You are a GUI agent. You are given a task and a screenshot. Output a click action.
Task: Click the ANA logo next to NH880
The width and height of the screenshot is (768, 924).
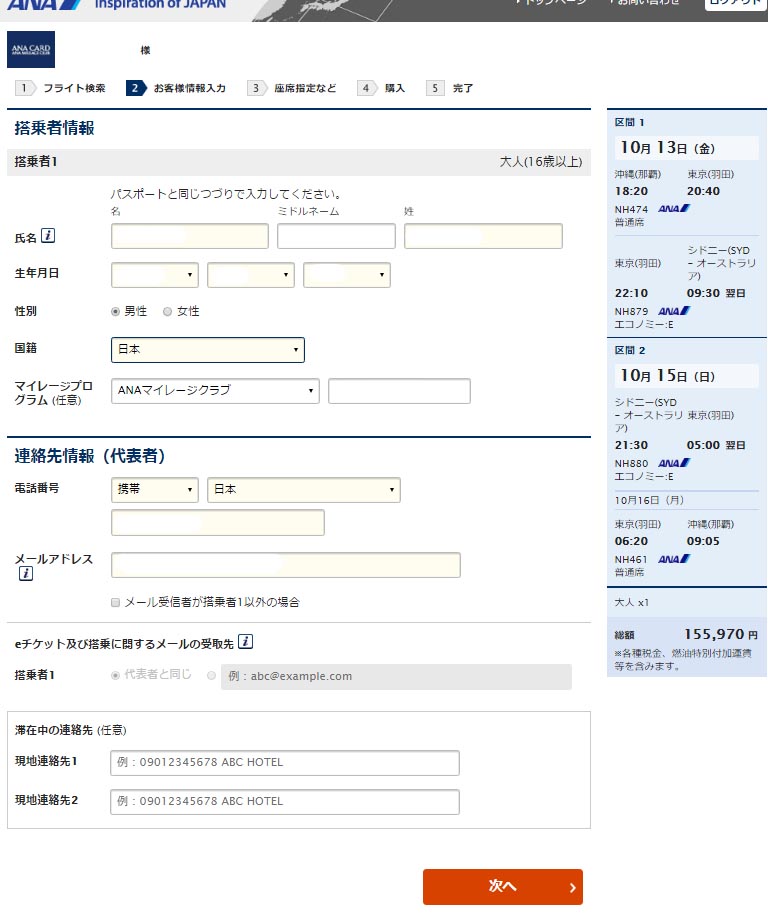[674, 463]
